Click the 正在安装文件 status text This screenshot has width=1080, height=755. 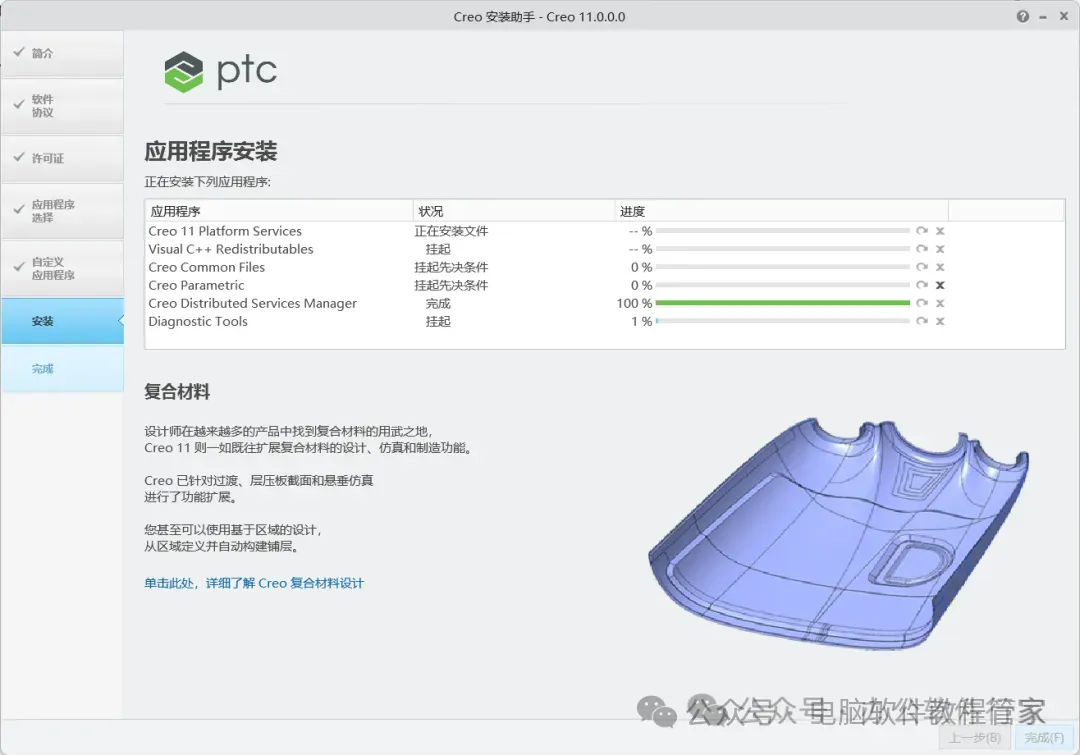coord(451,231)
